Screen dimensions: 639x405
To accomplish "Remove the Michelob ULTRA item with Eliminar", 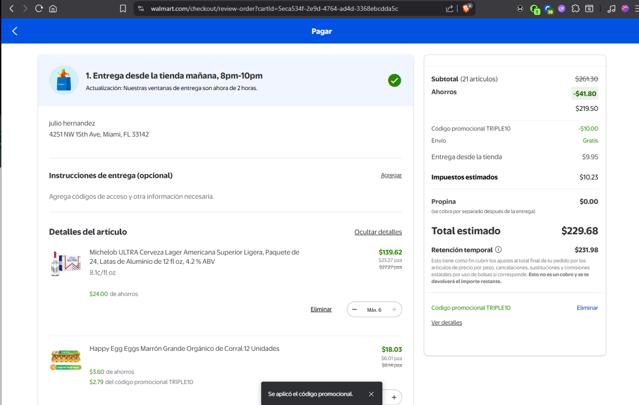I will [x=321, y=310].
